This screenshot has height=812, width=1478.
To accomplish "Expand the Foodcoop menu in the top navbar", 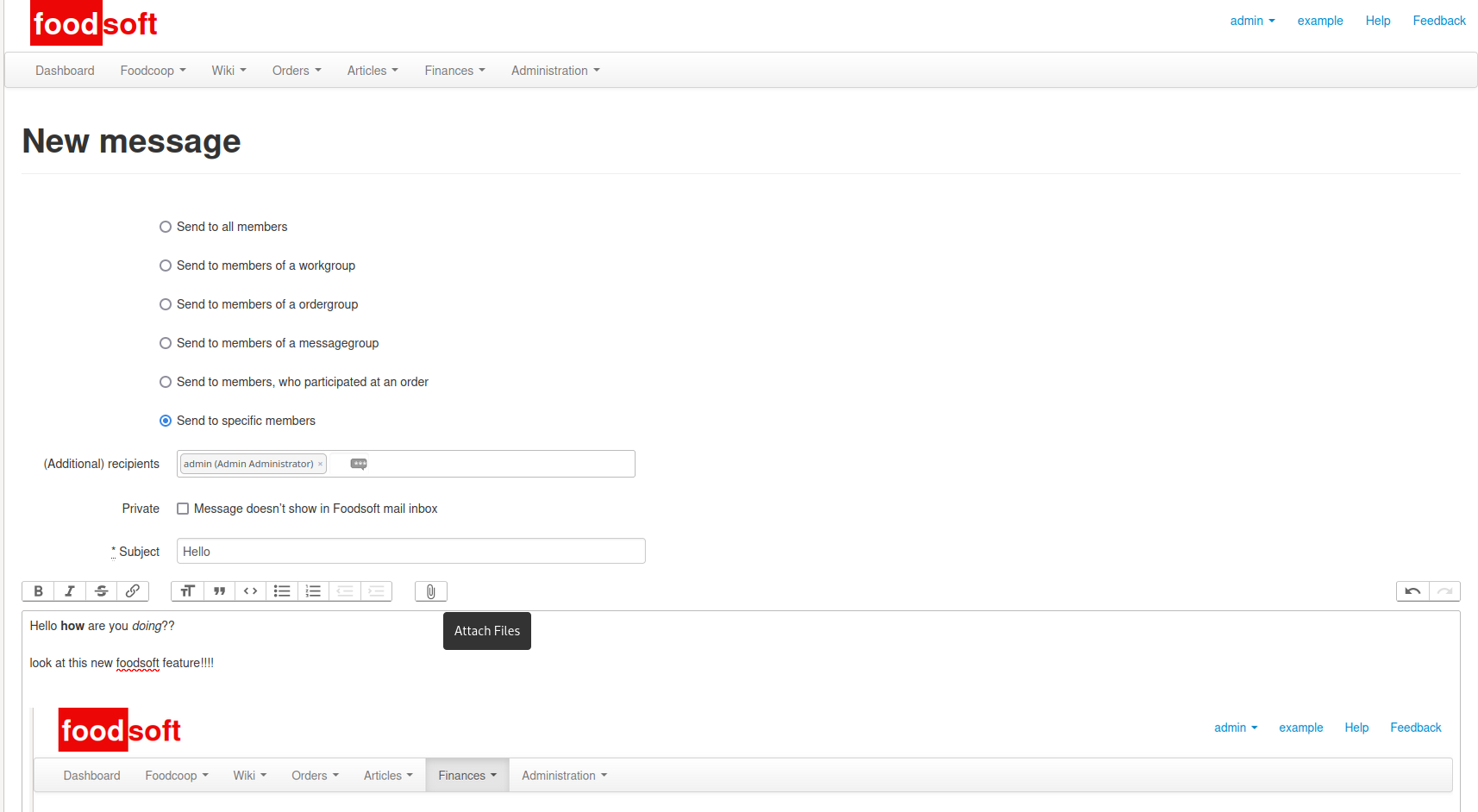I will (x=153, y=71).
